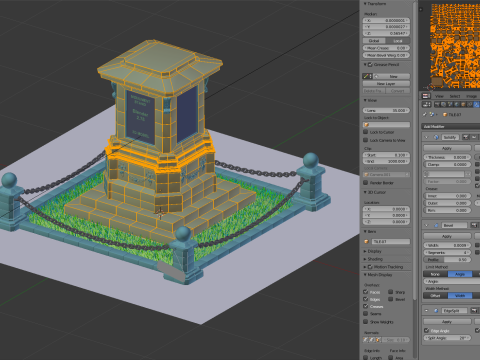480x360 pixels.
Task: Toggle split normals display icon under Normals
Action: (372, 340)
